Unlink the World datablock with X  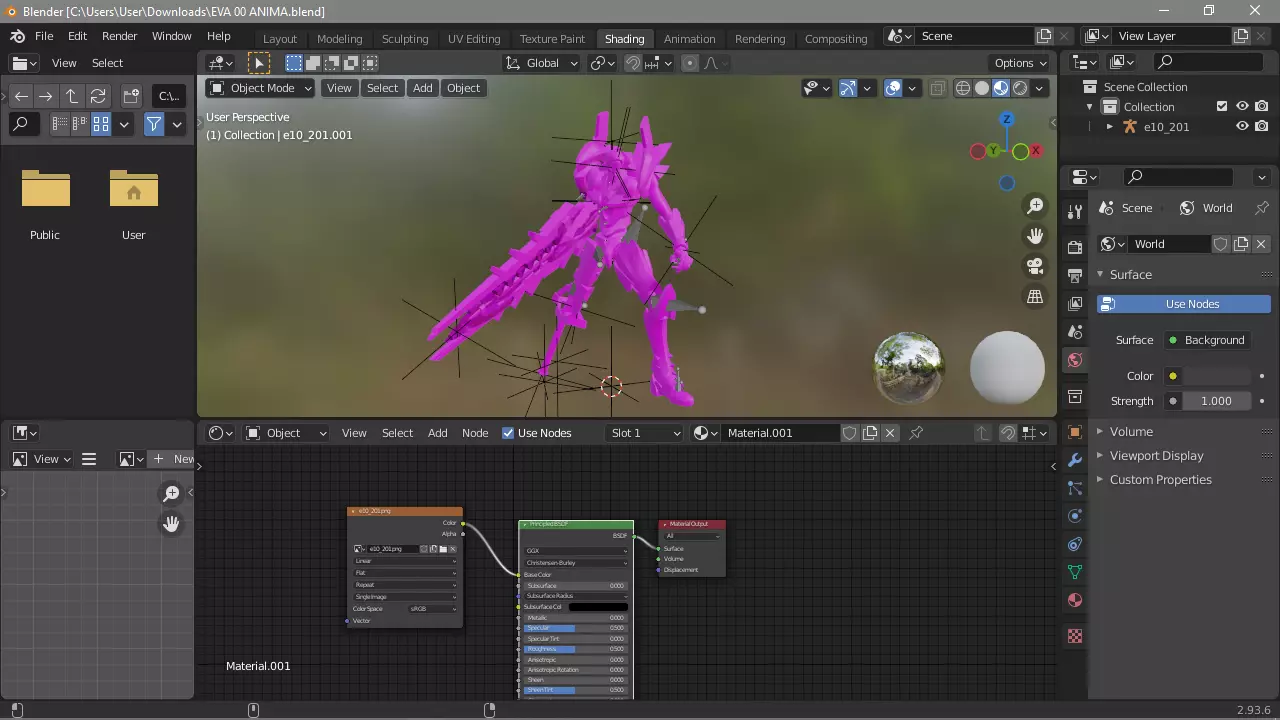1261,244
